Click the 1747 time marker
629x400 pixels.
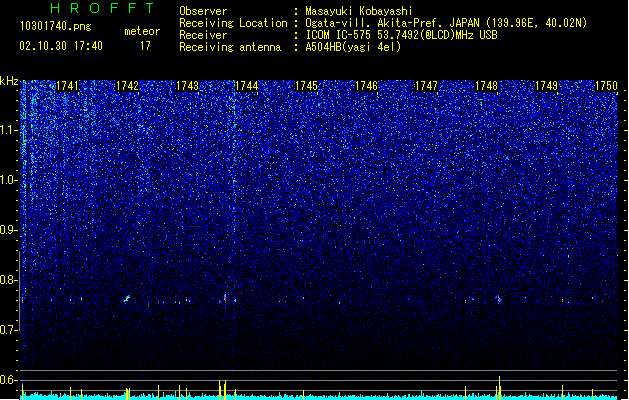tap(426, 86)
